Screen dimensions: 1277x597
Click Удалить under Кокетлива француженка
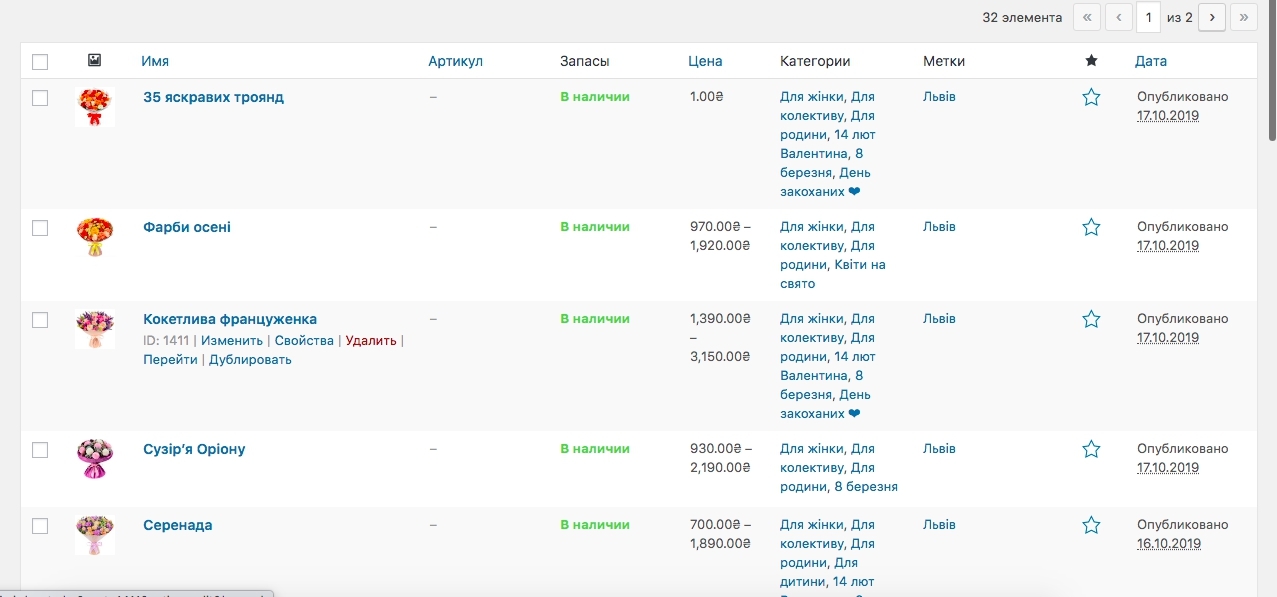point(371,341)
